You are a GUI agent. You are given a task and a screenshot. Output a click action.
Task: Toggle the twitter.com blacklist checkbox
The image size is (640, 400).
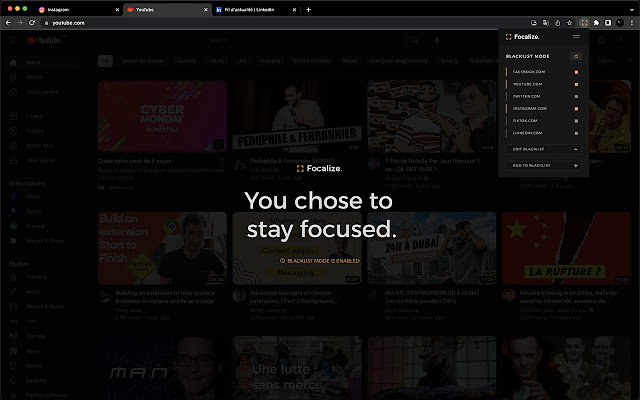(x=576, y=96)
